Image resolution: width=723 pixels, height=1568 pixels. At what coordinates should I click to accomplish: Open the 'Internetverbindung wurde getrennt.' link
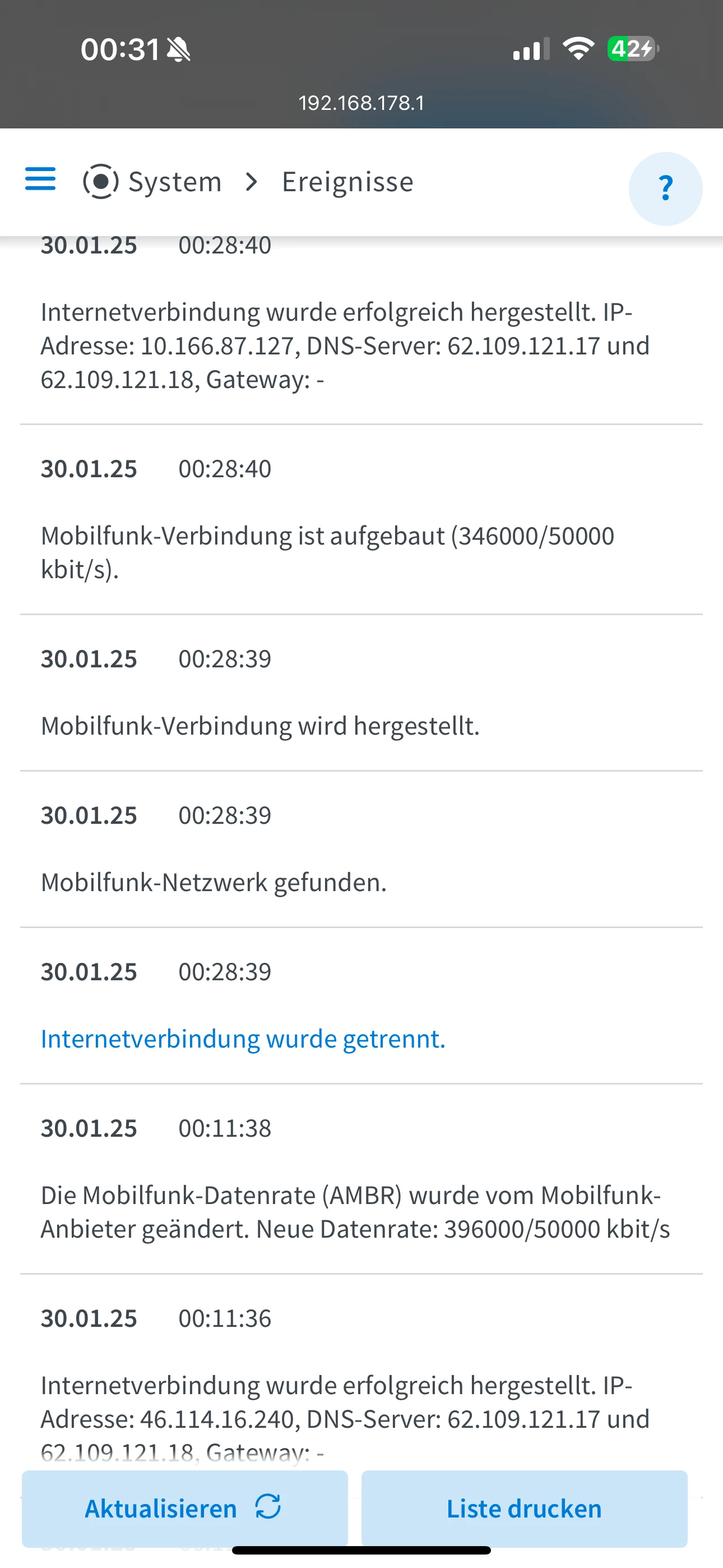243,1039
